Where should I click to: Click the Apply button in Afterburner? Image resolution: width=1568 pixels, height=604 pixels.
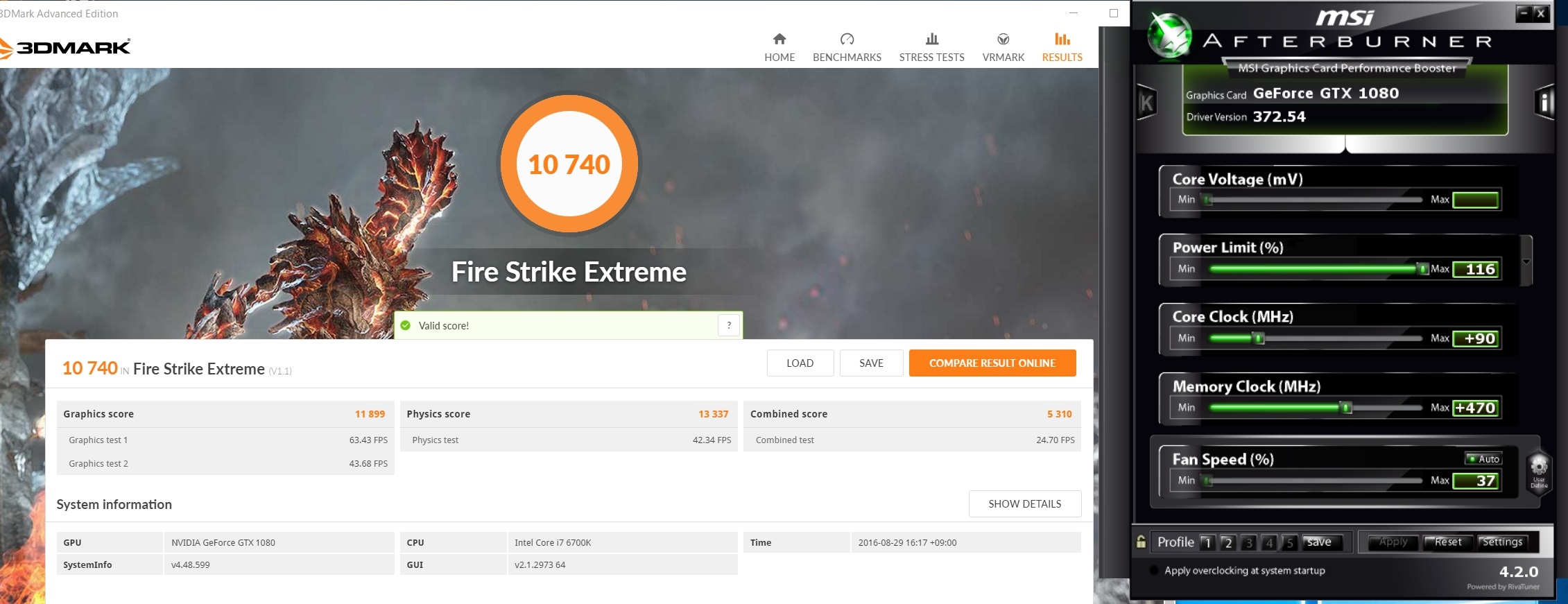pos(1393,542)
